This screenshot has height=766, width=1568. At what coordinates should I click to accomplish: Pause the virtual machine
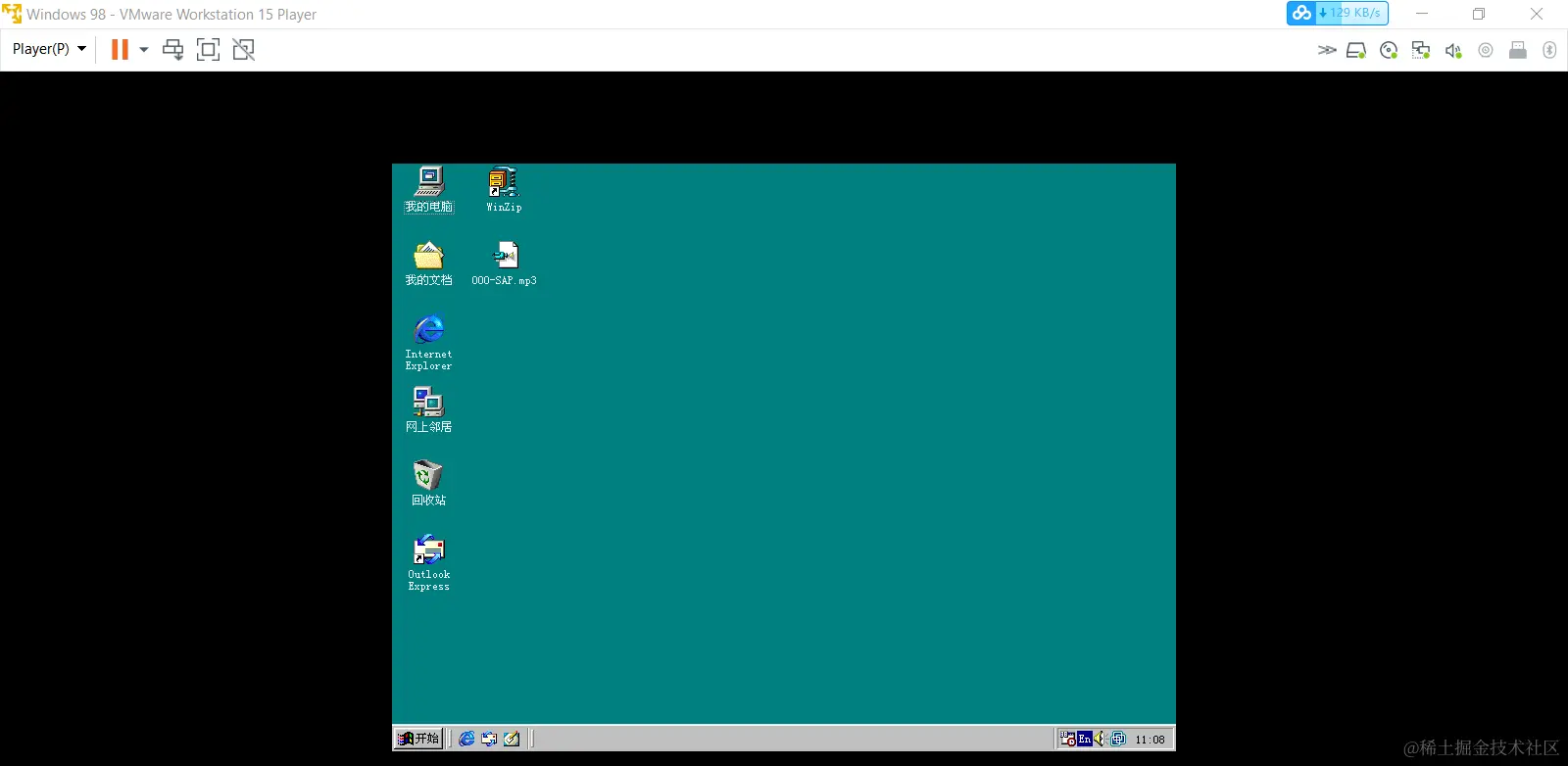coord(120,49)
